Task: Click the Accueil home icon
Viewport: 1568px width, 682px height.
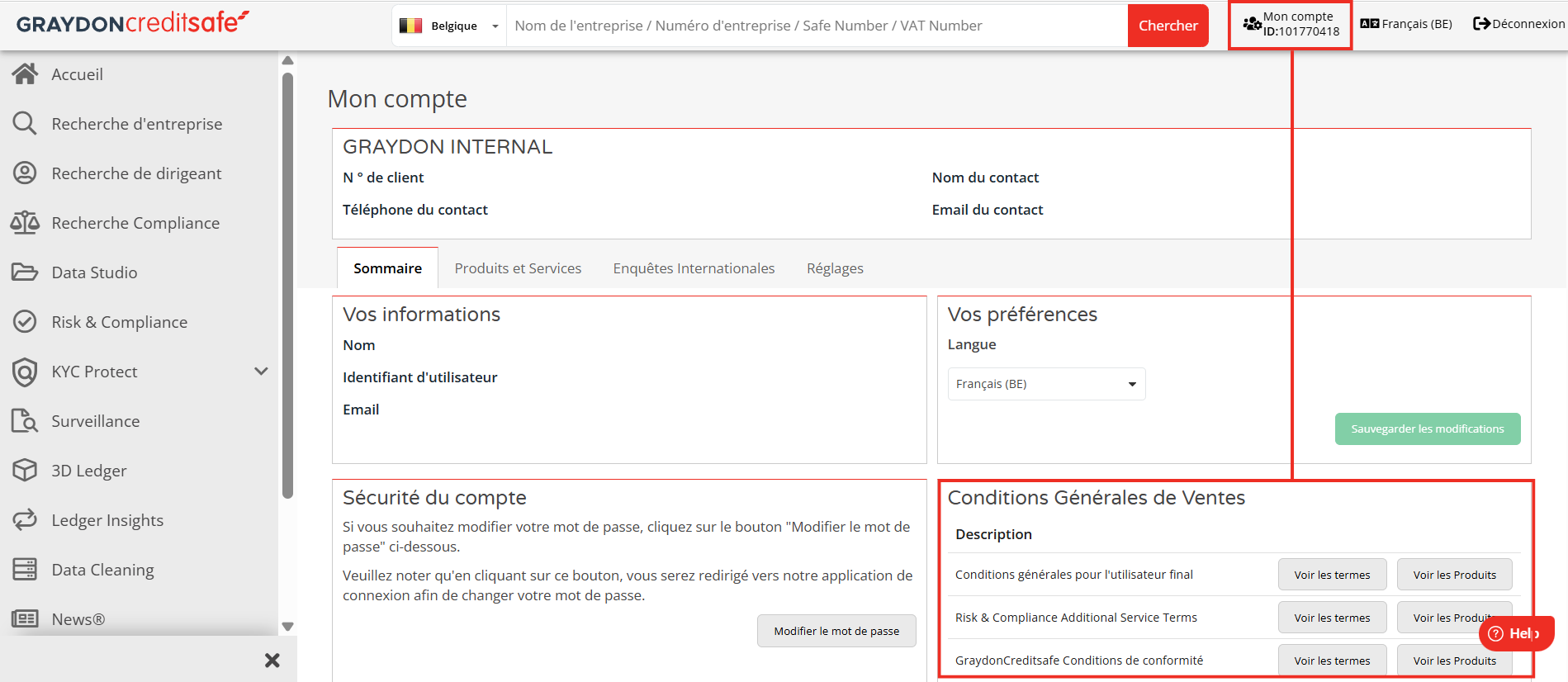Action: [x=25, y=74]
